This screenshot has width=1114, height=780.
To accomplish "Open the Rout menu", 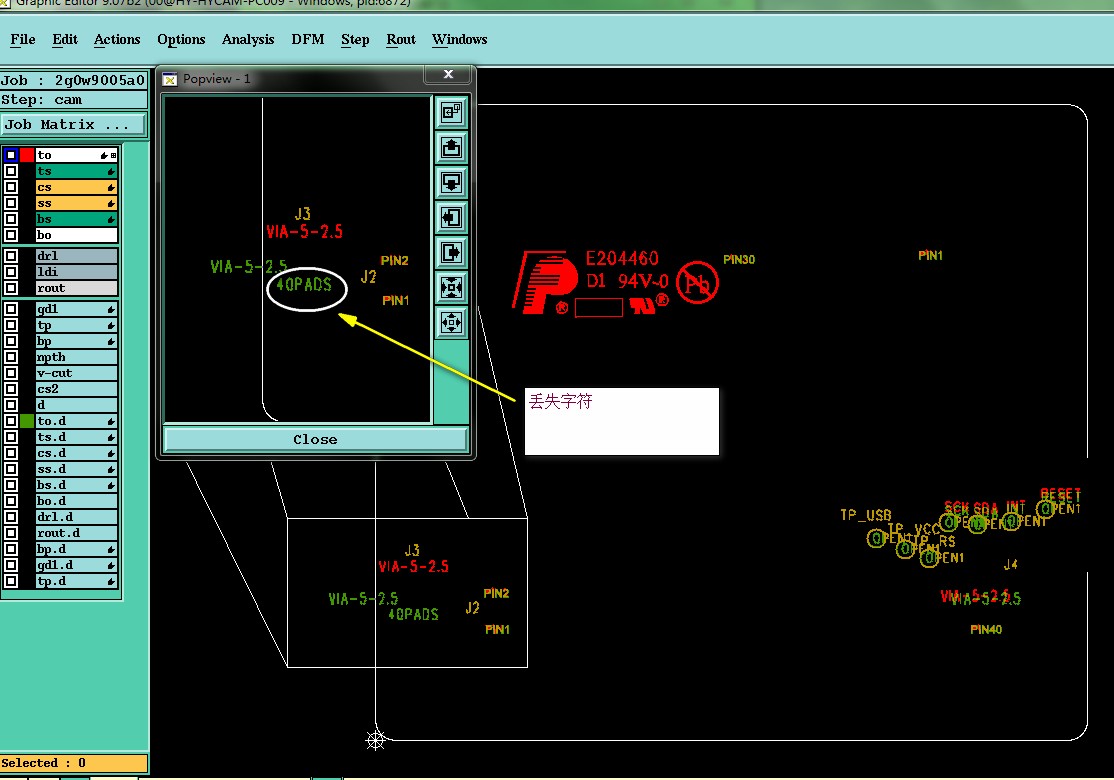I will pos(401,39).
